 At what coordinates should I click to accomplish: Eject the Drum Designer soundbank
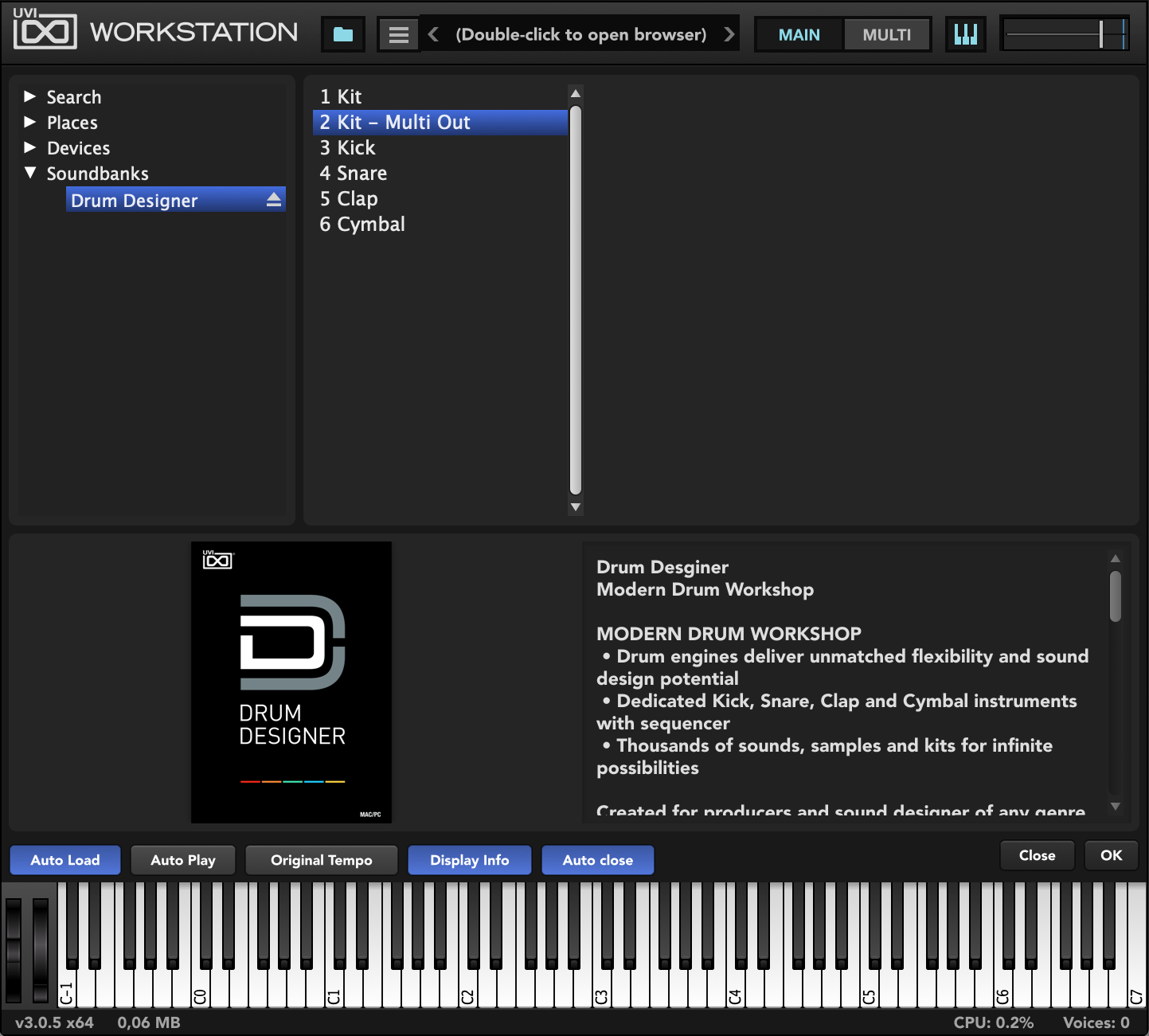274,200
